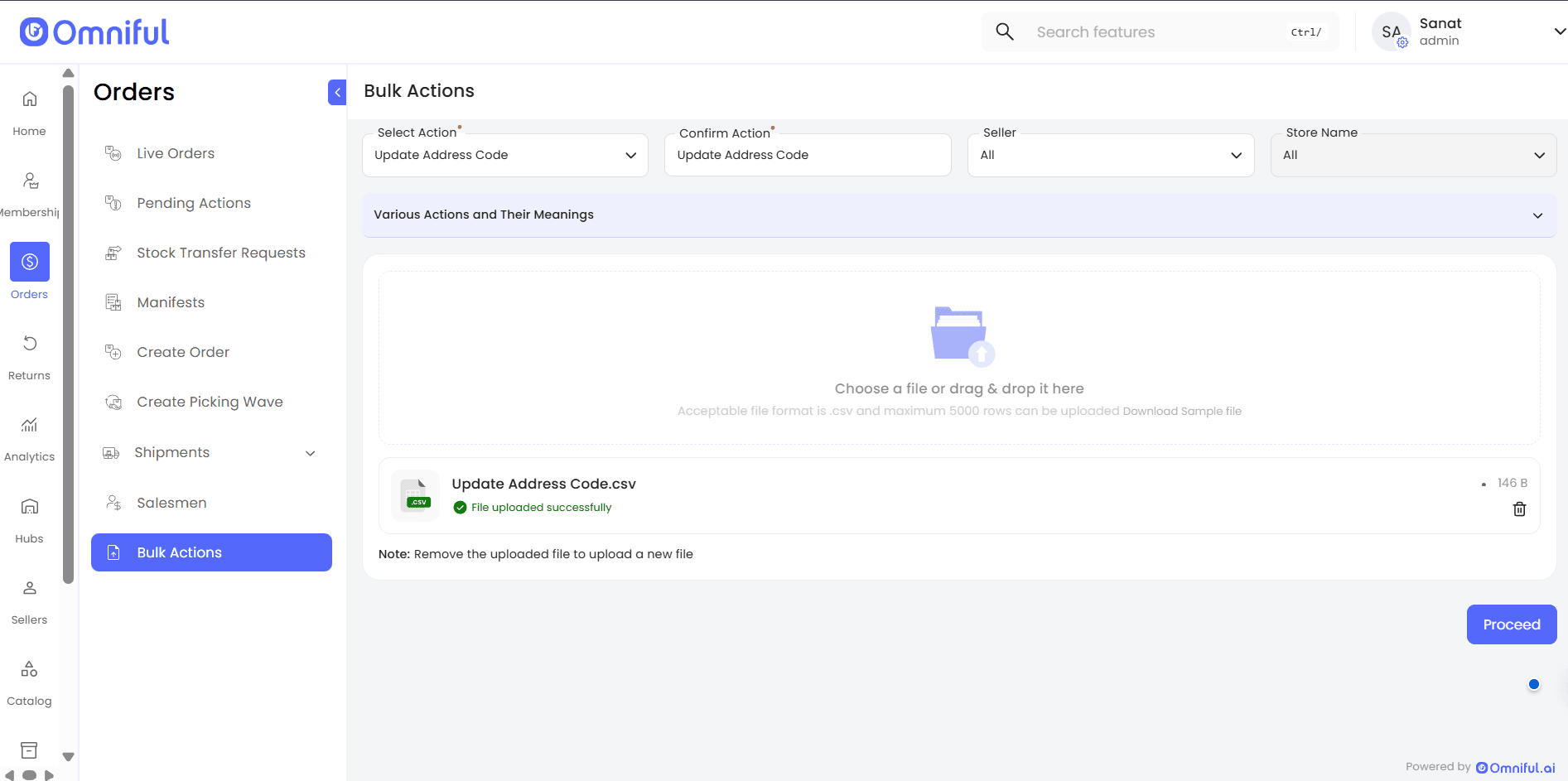Viewport: 1568px width, 781px height.
Task: Collapse the Orders side panel arrow
Action: (337, 92)
